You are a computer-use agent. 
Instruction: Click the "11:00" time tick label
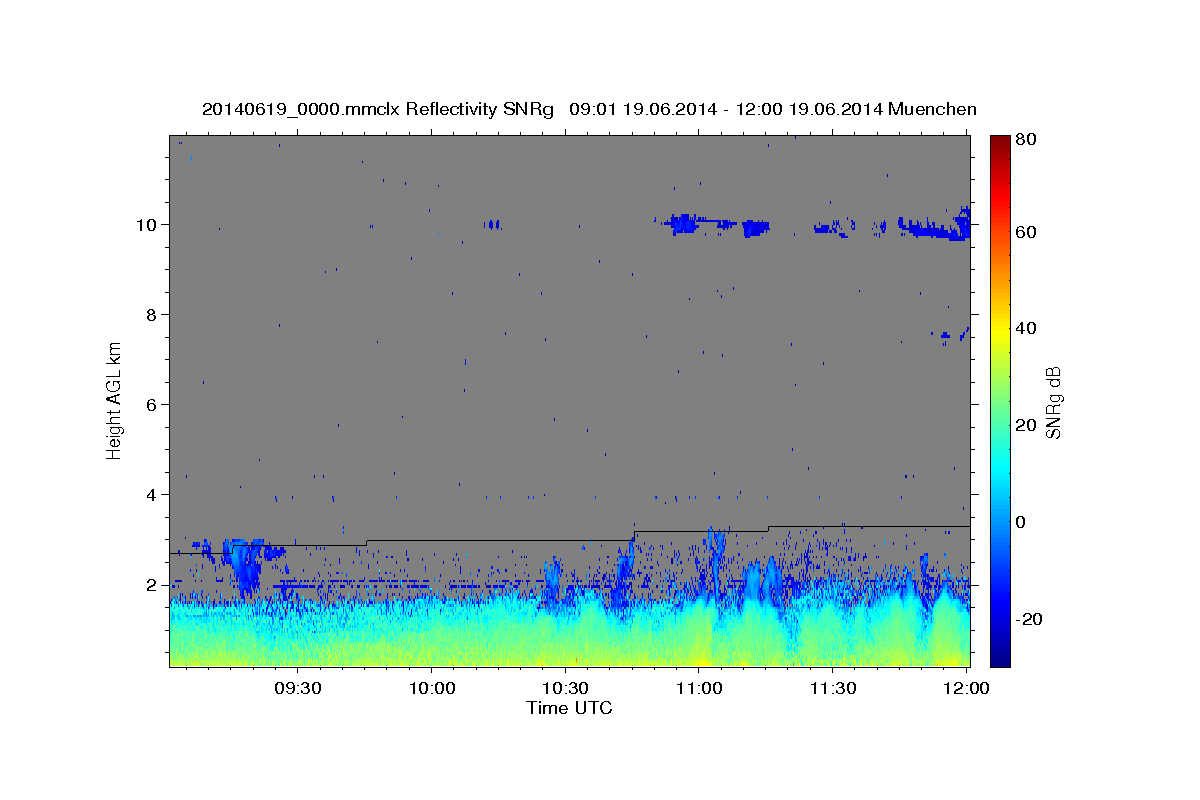point(699,689)
